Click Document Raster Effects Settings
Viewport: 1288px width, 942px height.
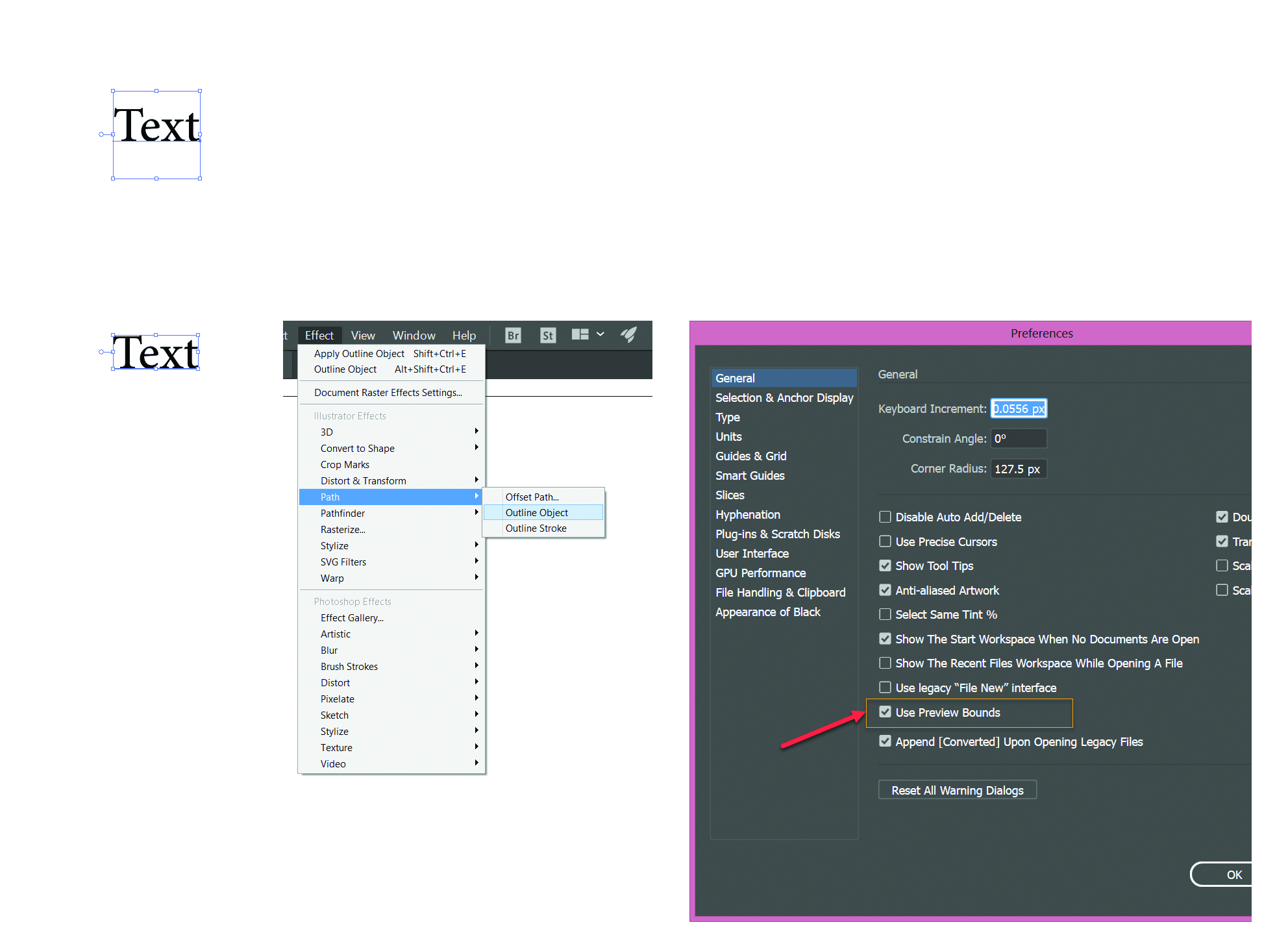[x=388, y=393]
